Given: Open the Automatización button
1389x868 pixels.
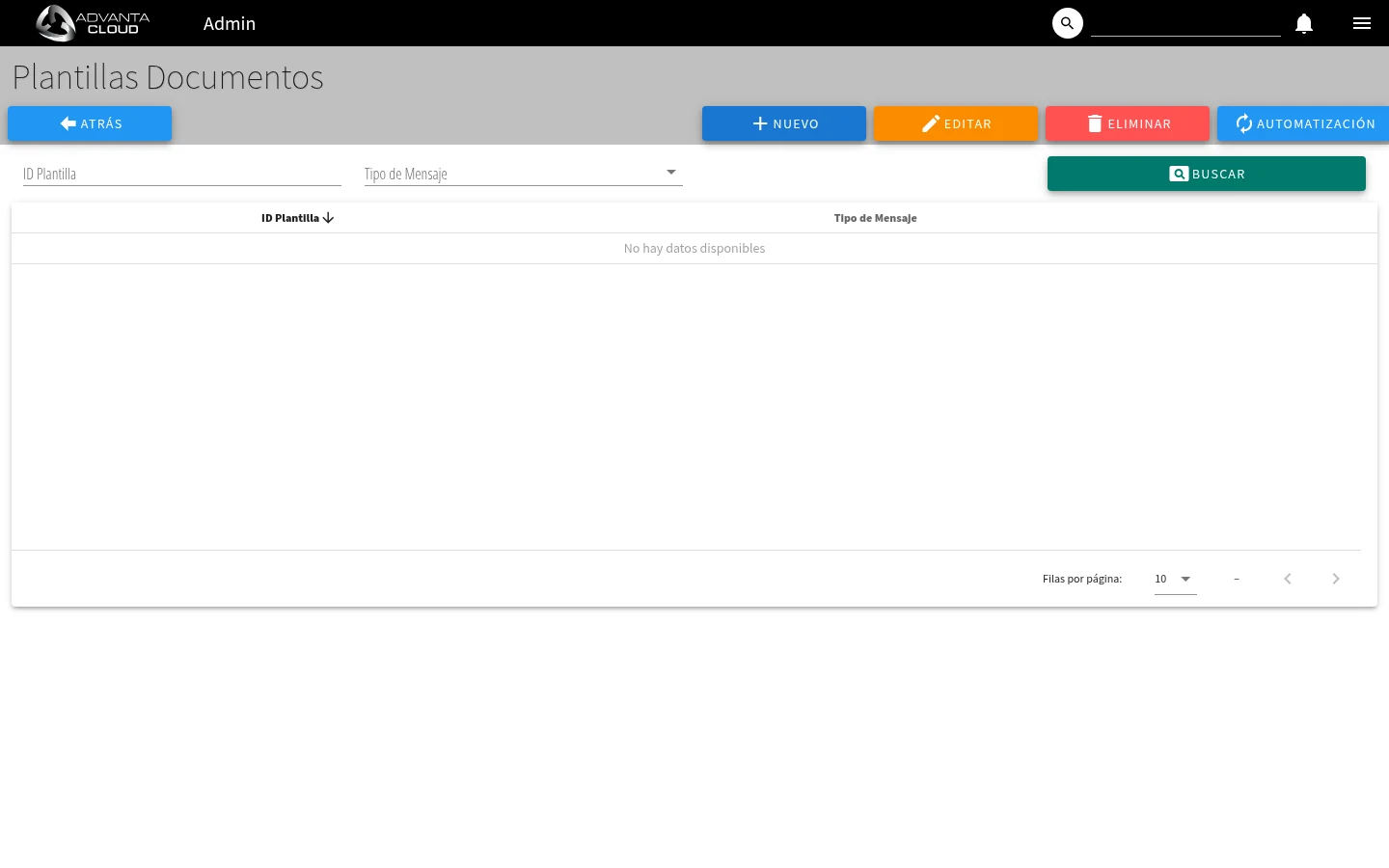Looking at the screenshot, I should [x=1303, y=123].
